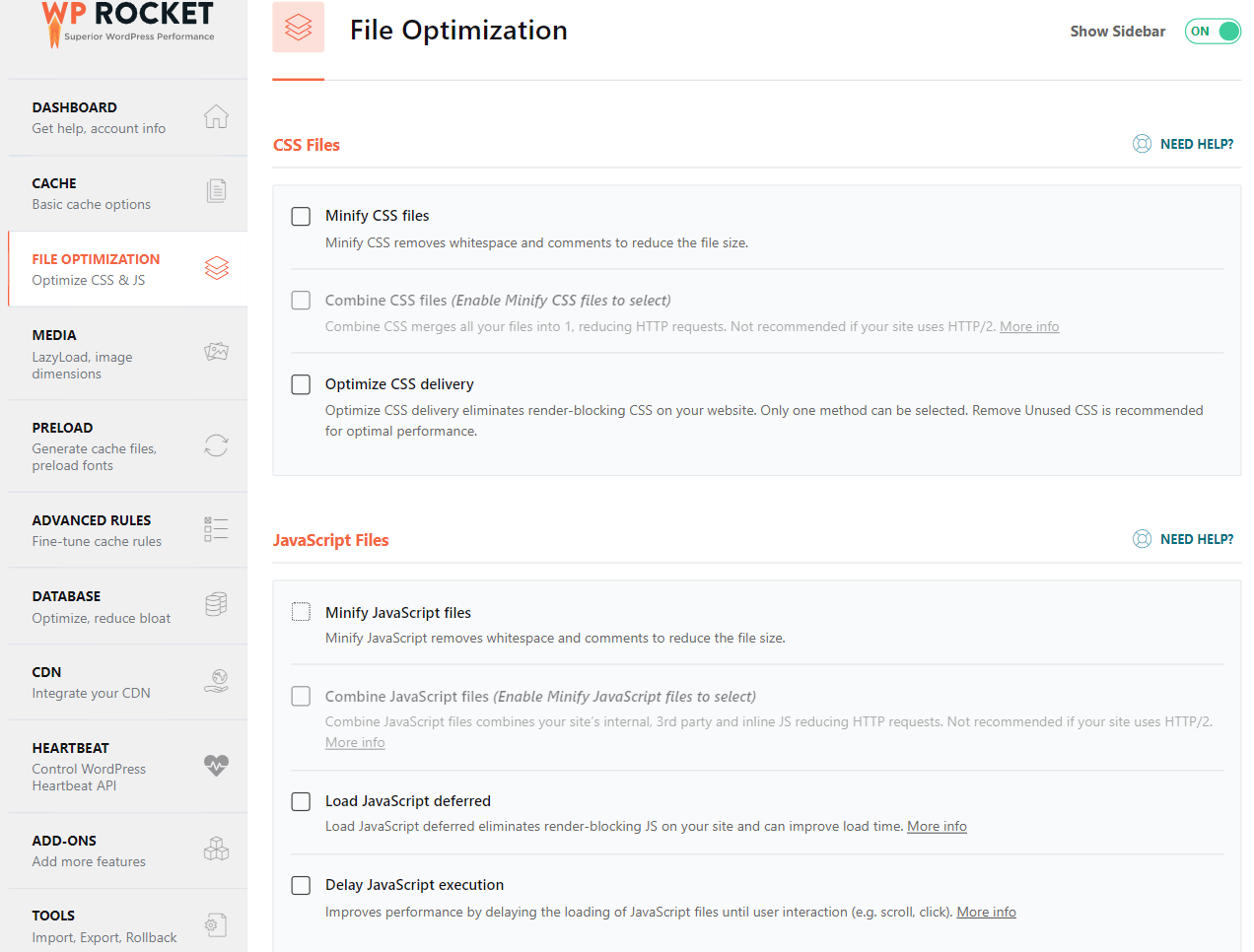
Task: Click the Load JavaScript deferred label
Action: pyautogui.click(x=408, y=801)
